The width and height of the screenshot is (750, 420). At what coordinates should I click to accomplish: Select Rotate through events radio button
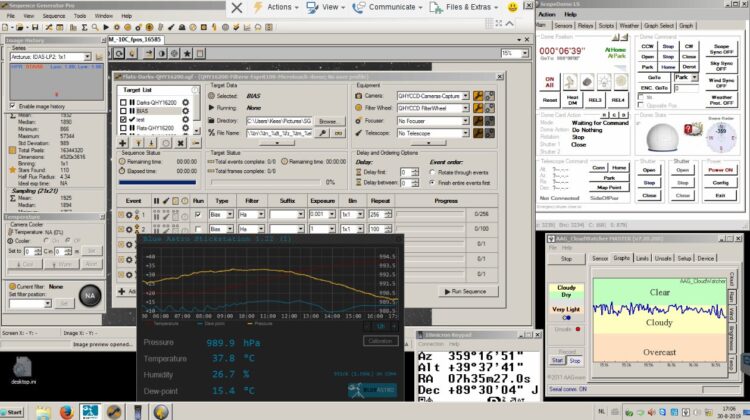click(432, 172)
